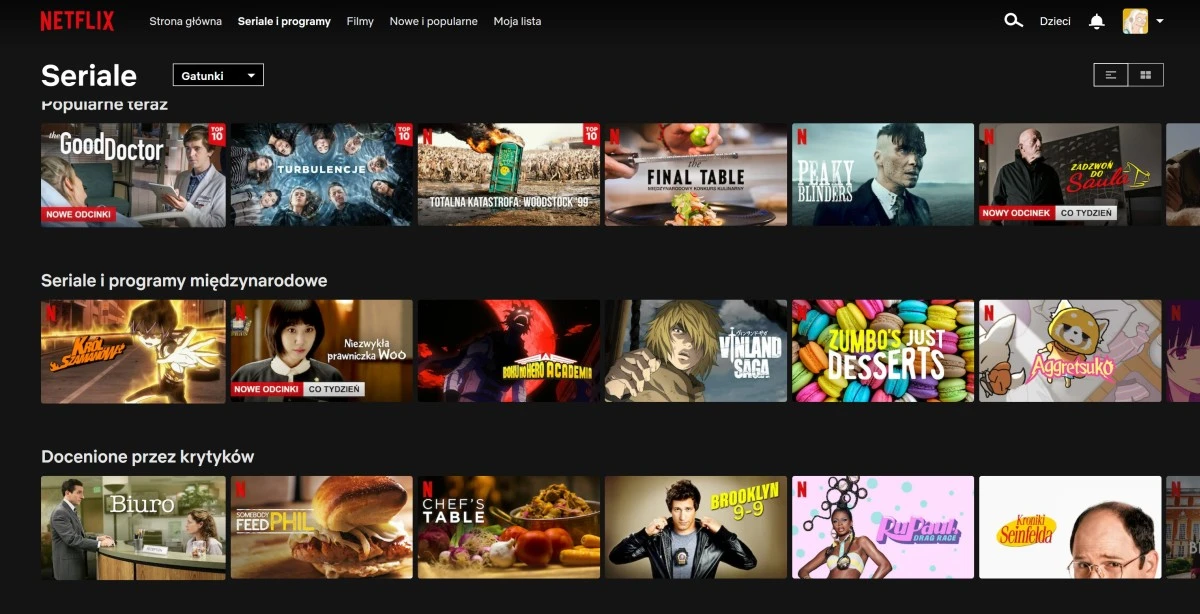Open the Vinland Saga thumbnail
The width and height of the screenshot is (1200, 614).
point(695,351)
